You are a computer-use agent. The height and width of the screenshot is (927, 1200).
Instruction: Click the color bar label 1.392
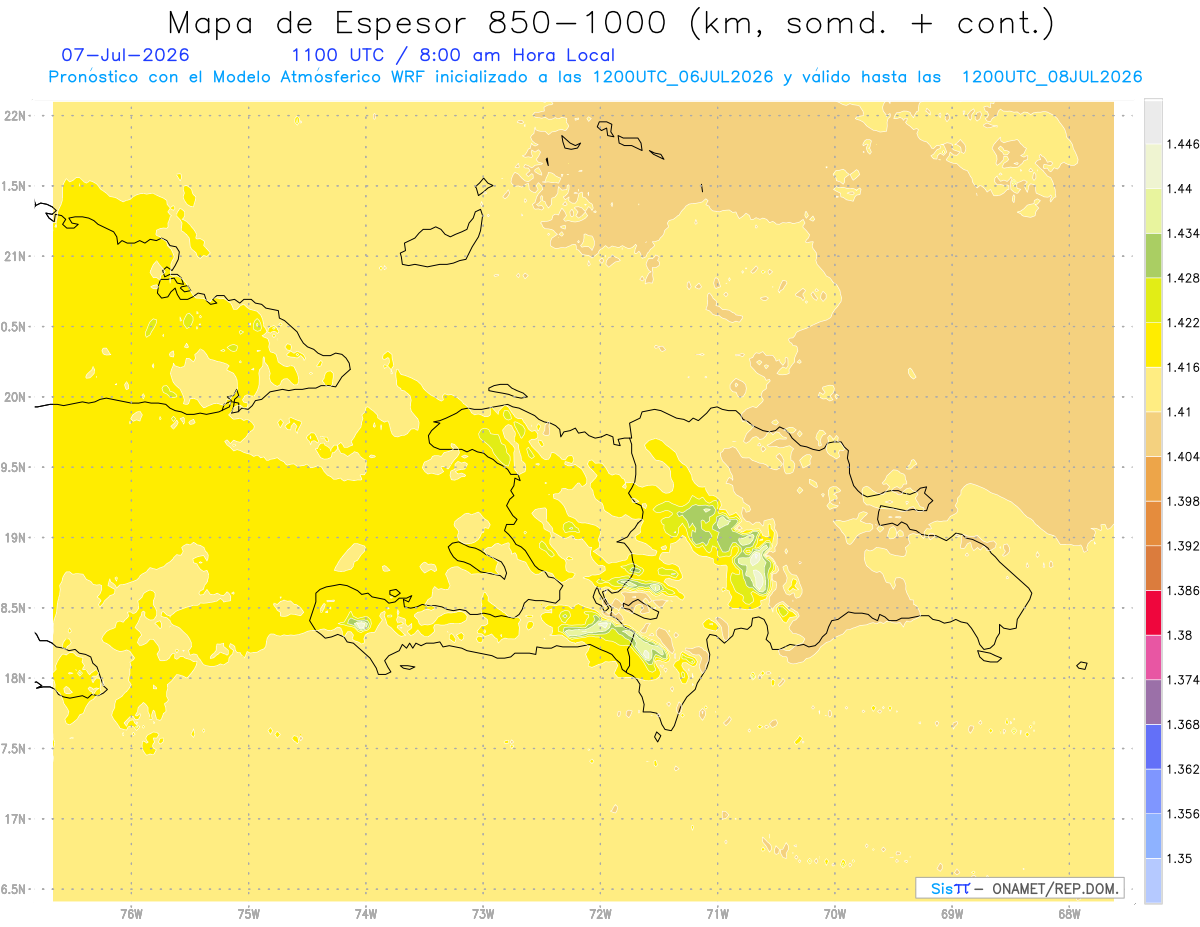tap(1183, 546)
